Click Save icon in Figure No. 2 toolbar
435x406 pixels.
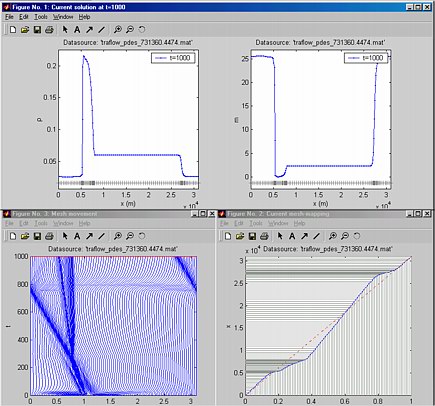[x=252, y=236]
